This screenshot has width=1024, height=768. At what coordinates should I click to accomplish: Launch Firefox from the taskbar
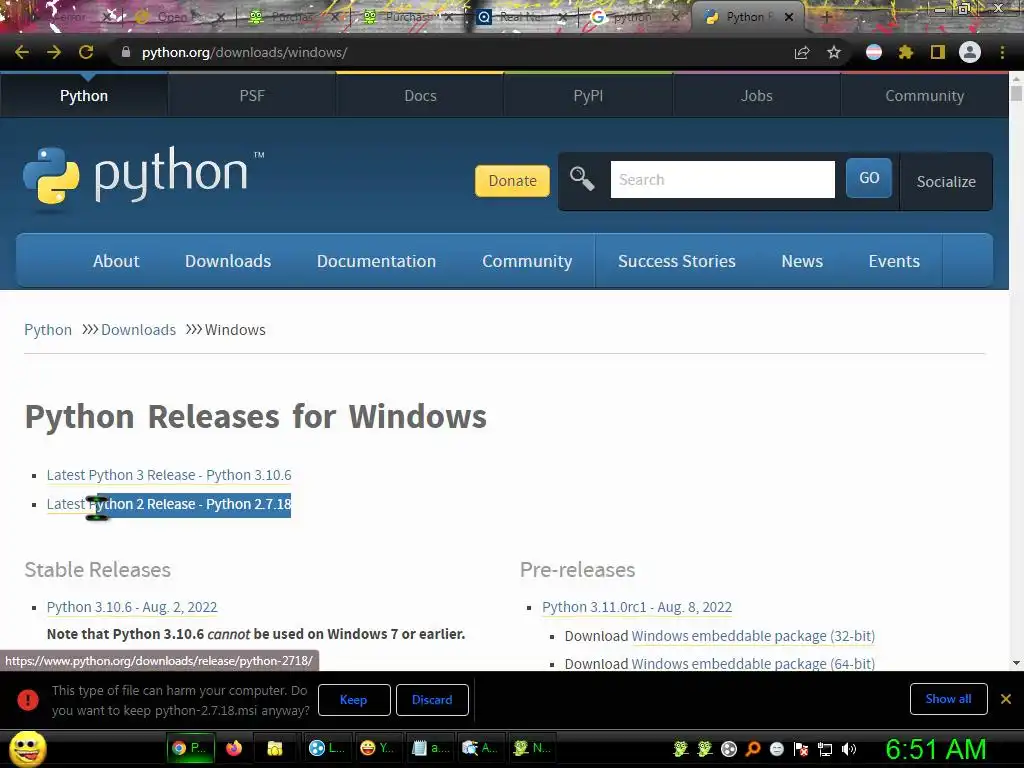(x=234, y=748)
